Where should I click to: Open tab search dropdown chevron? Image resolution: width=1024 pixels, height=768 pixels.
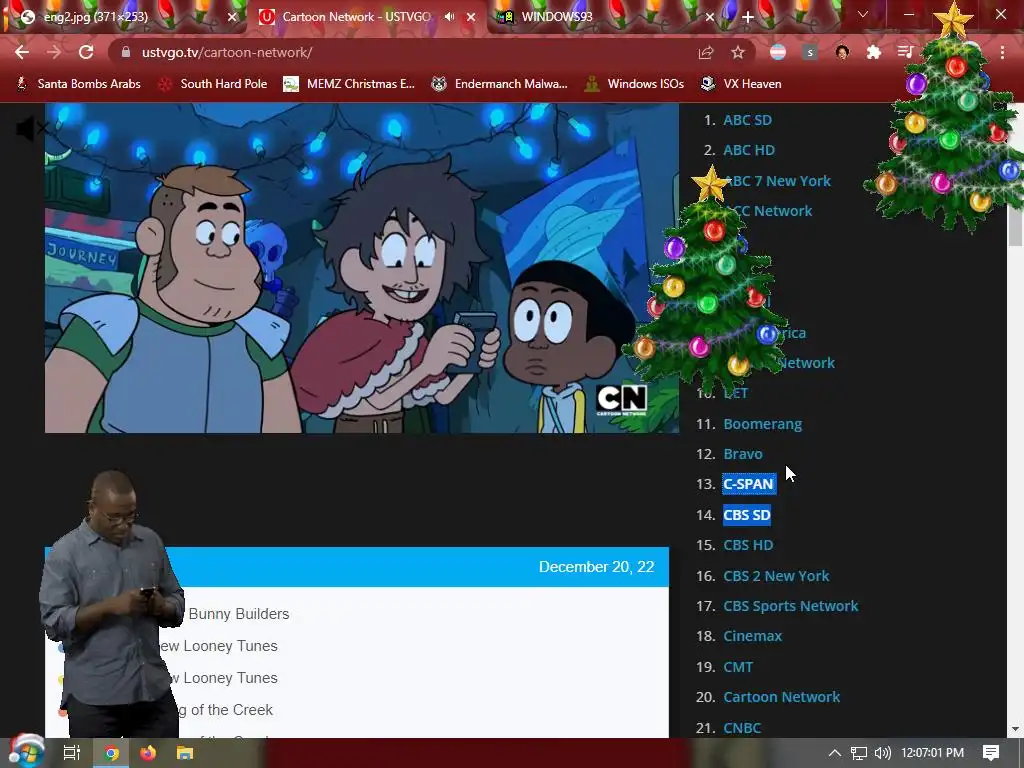[863, 14]
